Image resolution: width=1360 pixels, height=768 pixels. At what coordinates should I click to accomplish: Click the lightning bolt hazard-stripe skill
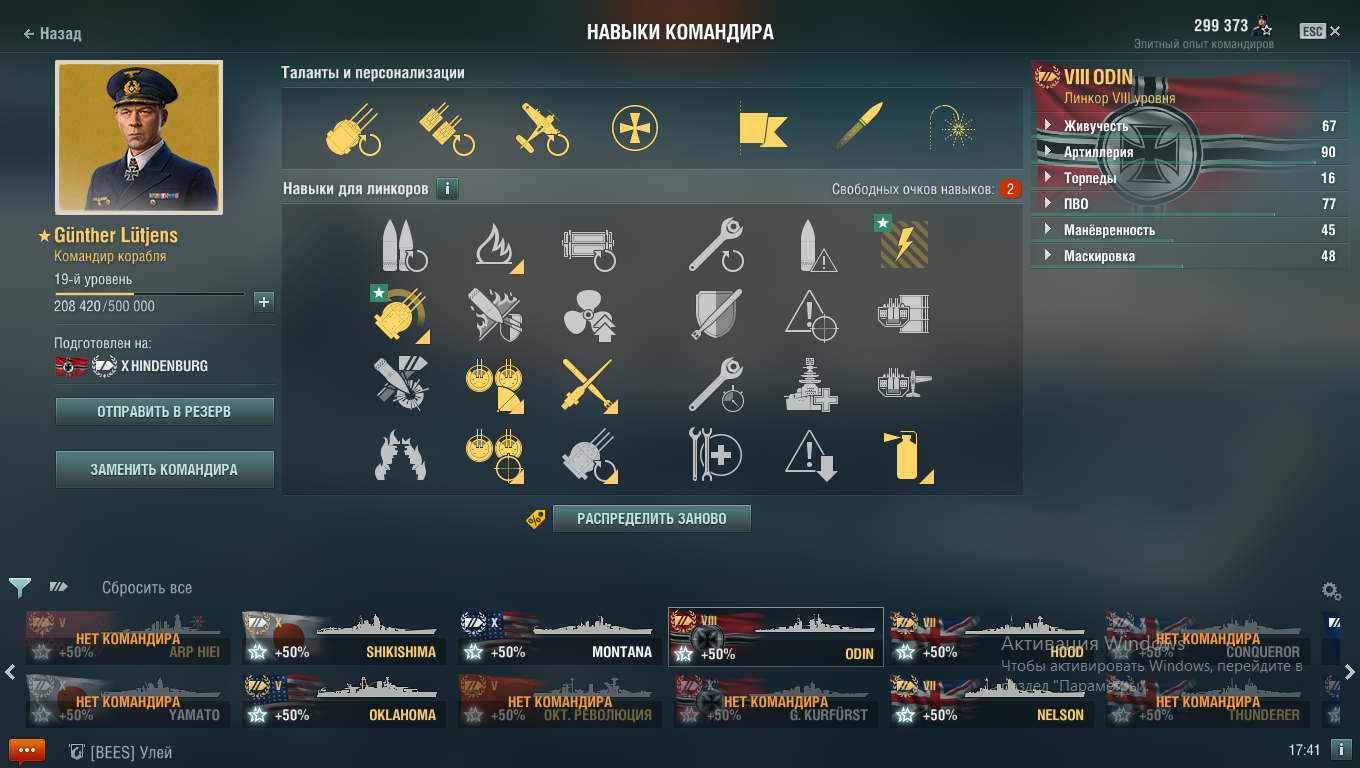[x=903, y=244]
